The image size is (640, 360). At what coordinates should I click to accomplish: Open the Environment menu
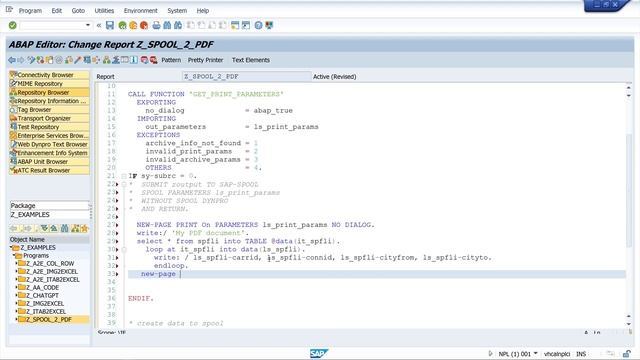(140, 11)
